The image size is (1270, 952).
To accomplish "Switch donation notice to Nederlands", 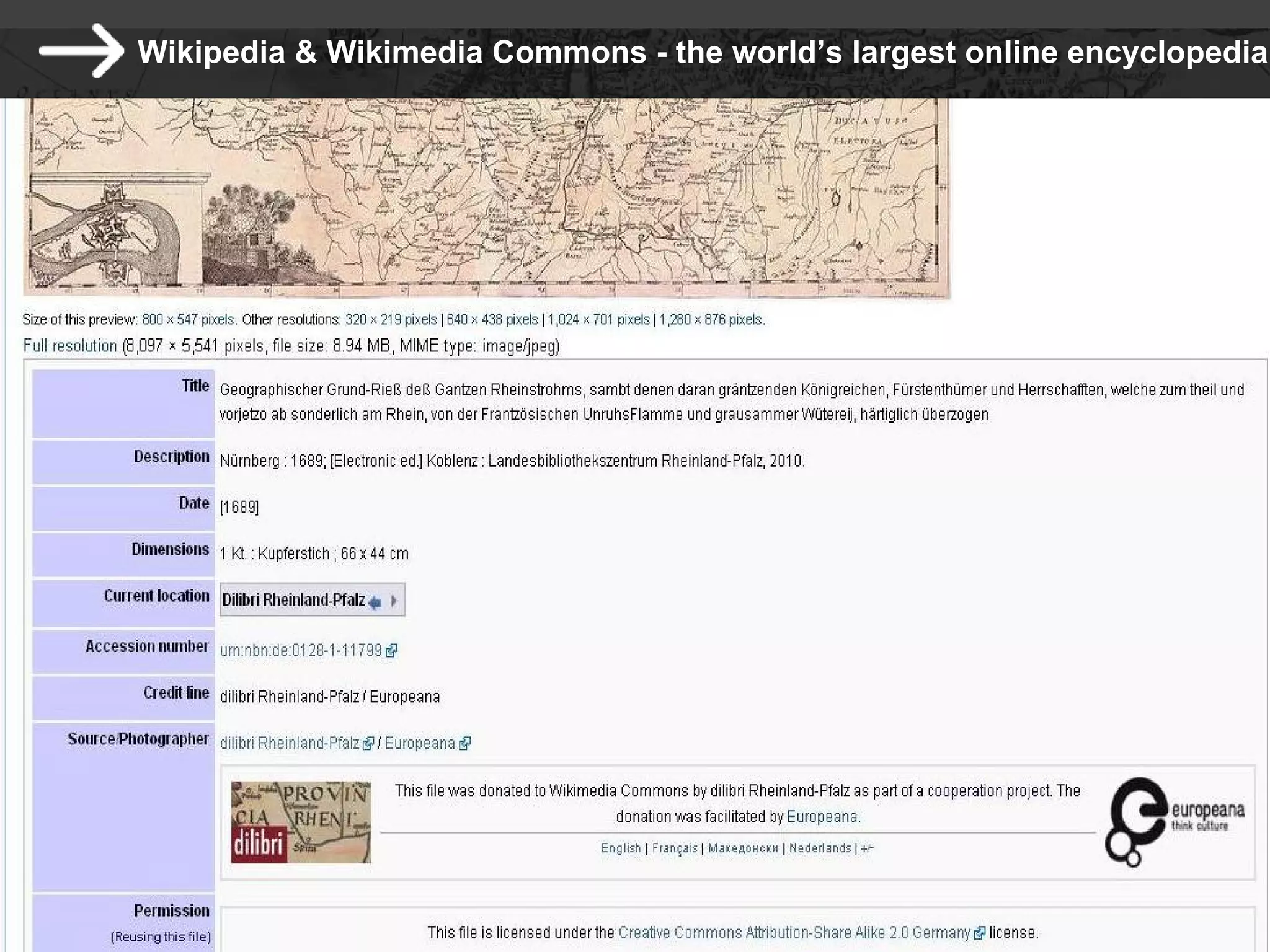I will coord(820,848).
